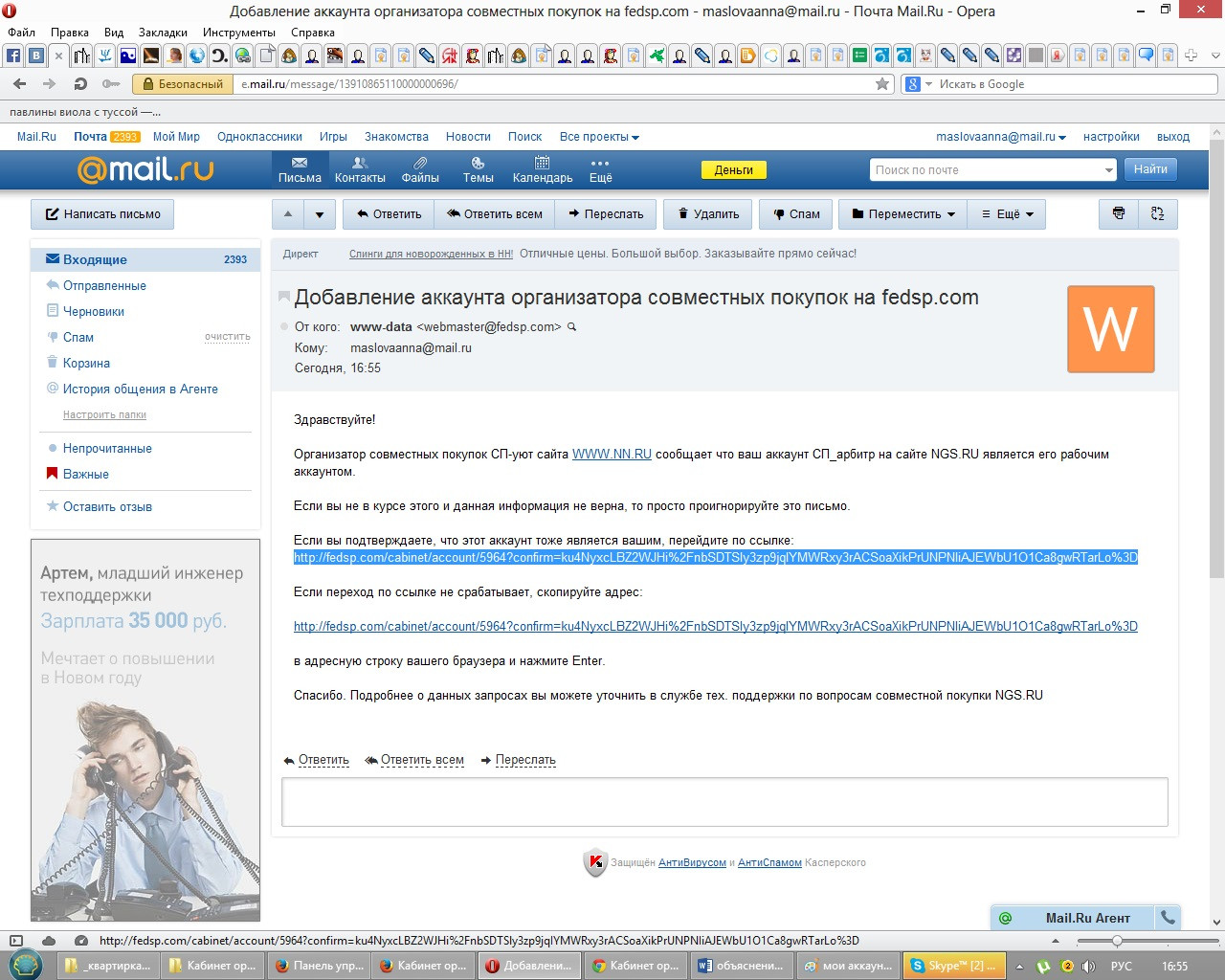
Task: Mark message with Спам button
Action: 796,213
